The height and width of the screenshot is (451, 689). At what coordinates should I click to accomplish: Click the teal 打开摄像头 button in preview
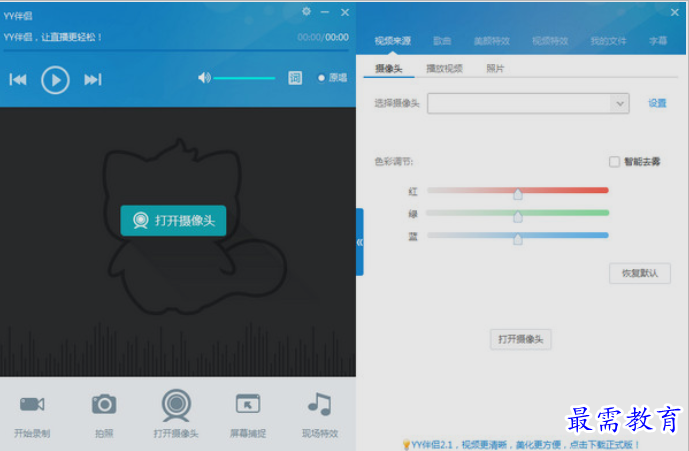point(174,220)
